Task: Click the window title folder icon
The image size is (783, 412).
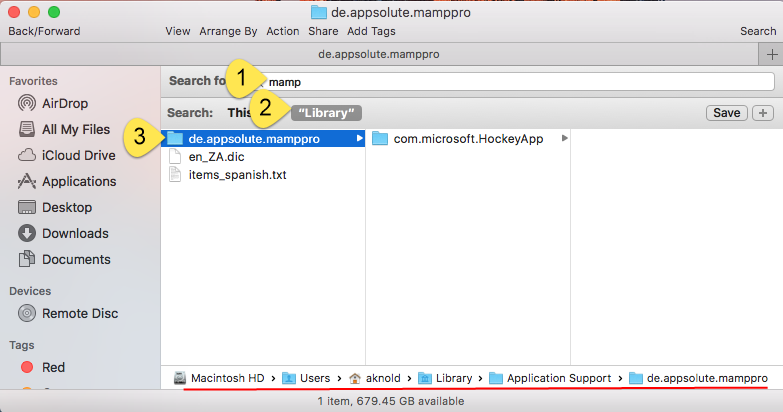Action: [x=319, y=12]
